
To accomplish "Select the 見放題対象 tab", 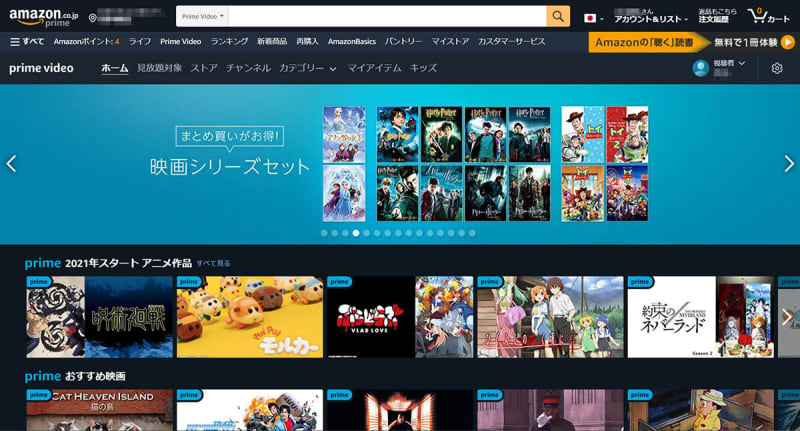I will 159,68.
